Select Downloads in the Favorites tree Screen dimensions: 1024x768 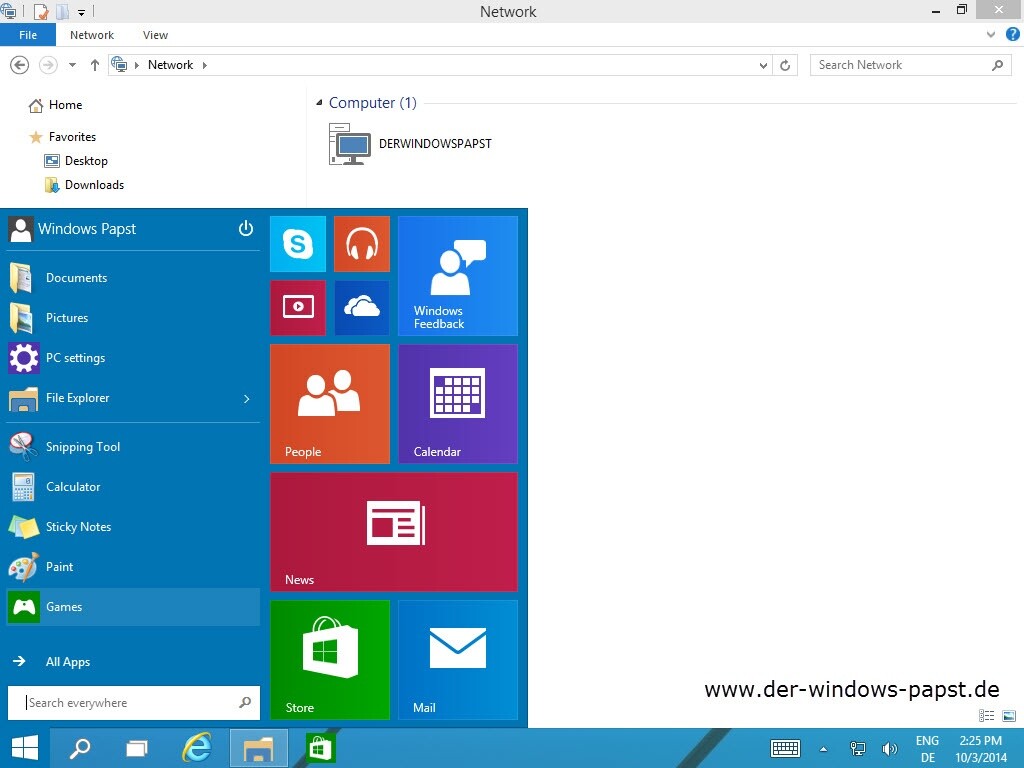pyautogui.click(x=94, y=185)
